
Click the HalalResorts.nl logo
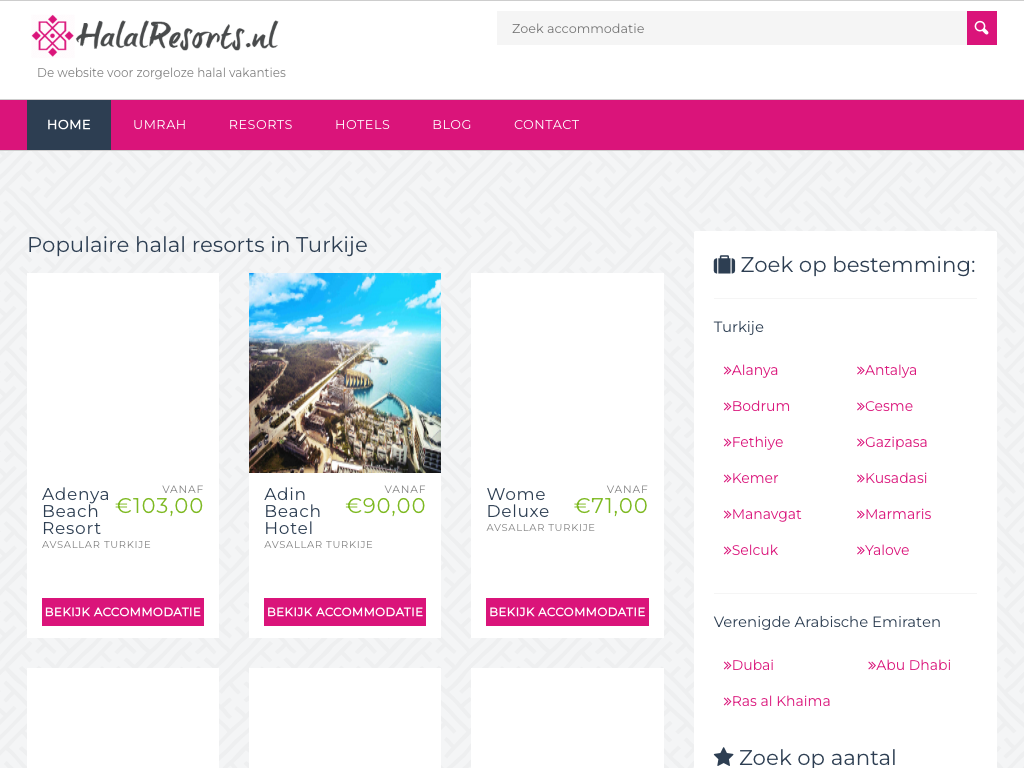coord(155,36)
